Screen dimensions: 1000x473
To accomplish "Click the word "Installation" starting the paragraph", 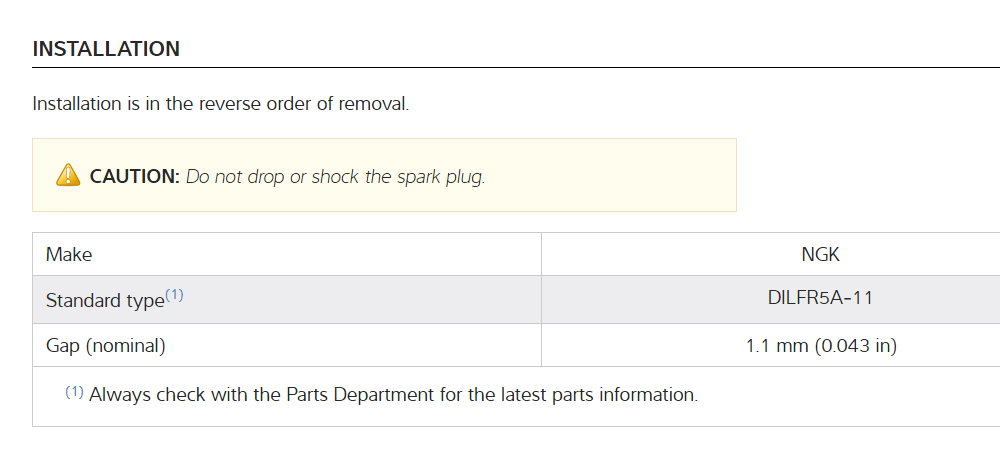I will (76, 103).
